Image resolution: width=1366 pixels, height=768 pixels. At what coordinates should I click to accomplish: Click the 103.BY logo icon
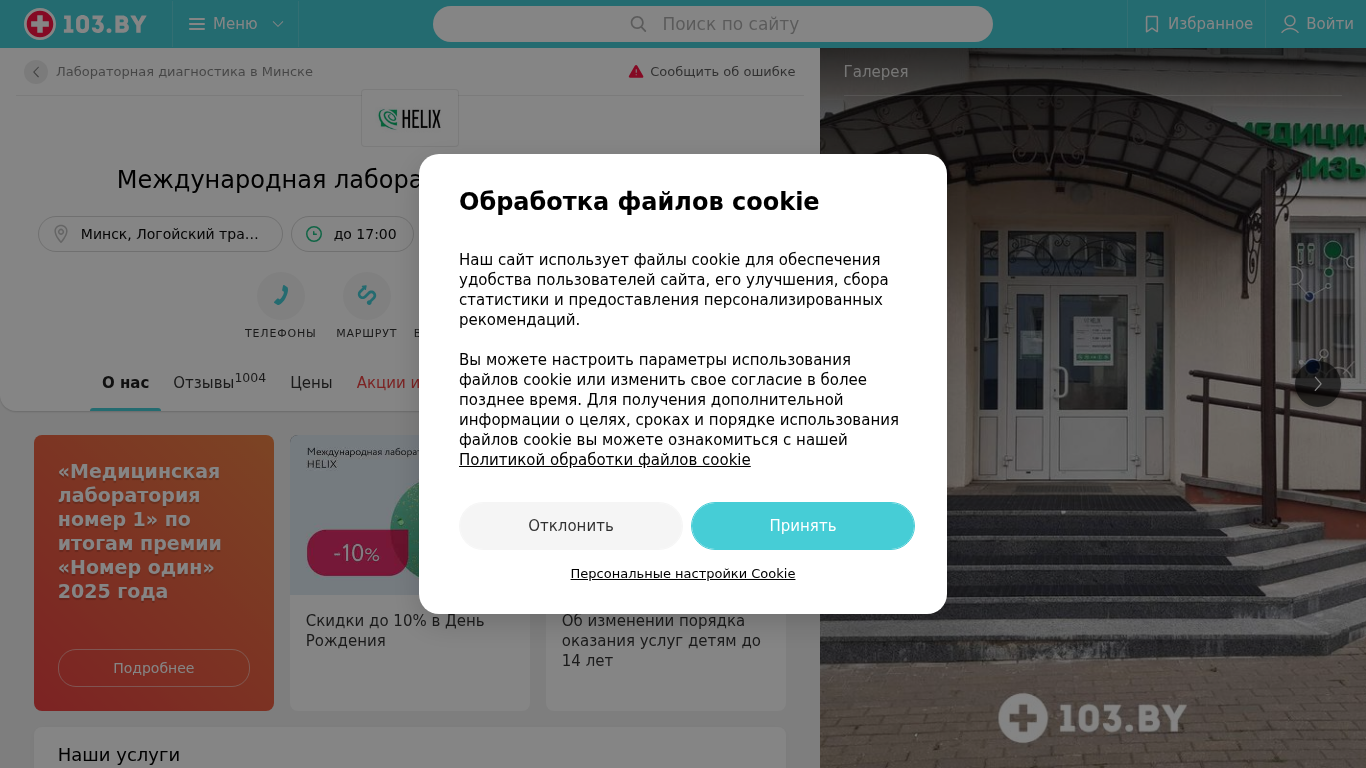pyautogui.click(x=40, y=24)
